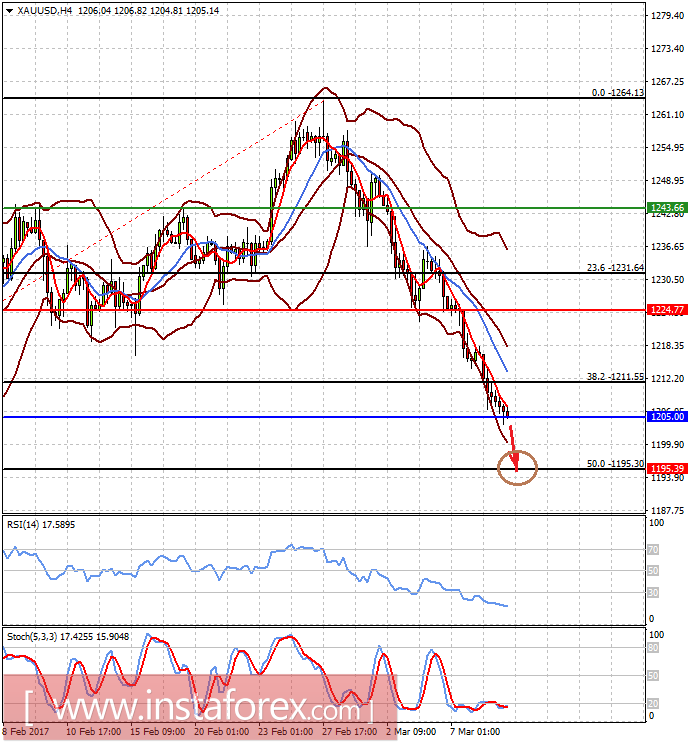The height and width of the screenshot is (743, 688).
Task: Click the red downward arrow on the chart
Action: tap(514, 446)
